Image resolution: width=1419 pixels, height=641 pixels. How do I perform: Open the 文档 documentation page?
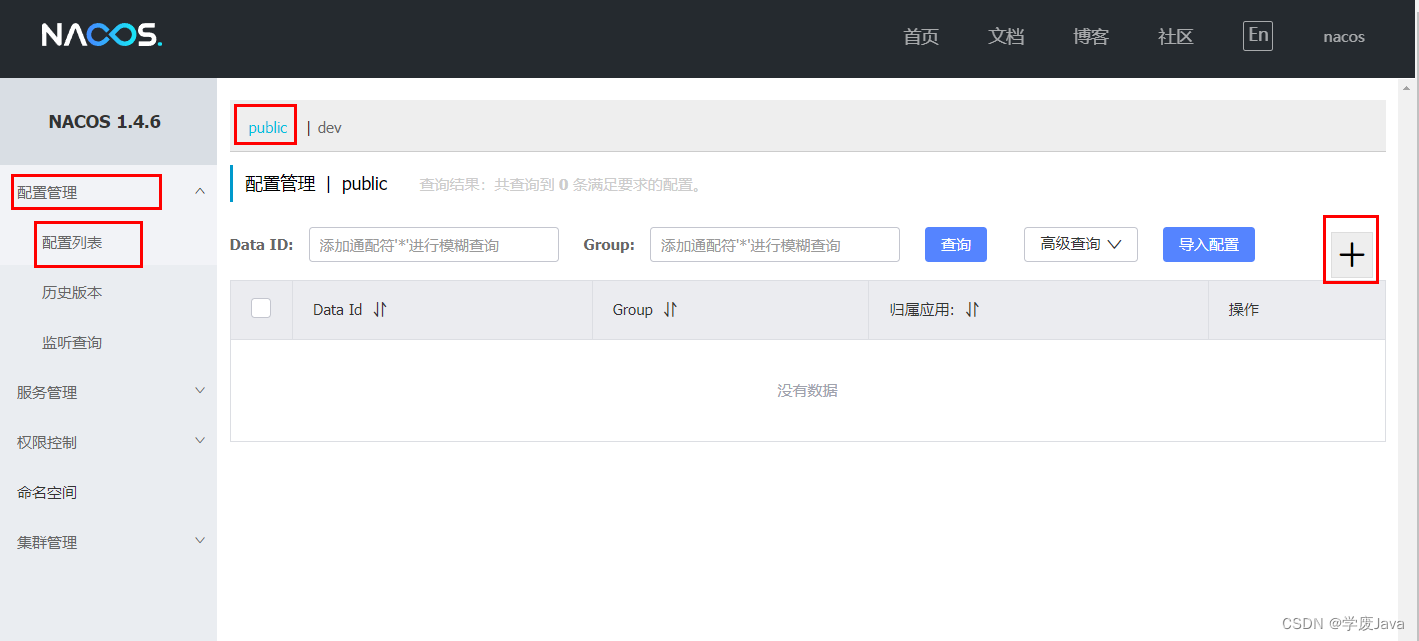[1006, 36]
